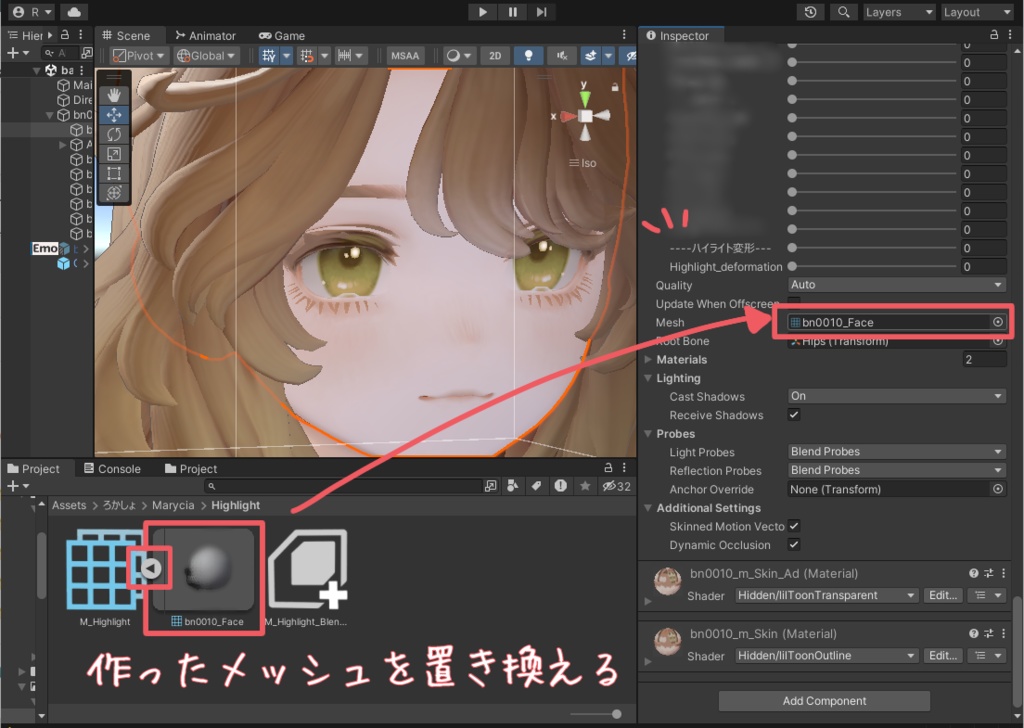
Task: Change the Quality dropdown from Auto
Action: (895, 285)
